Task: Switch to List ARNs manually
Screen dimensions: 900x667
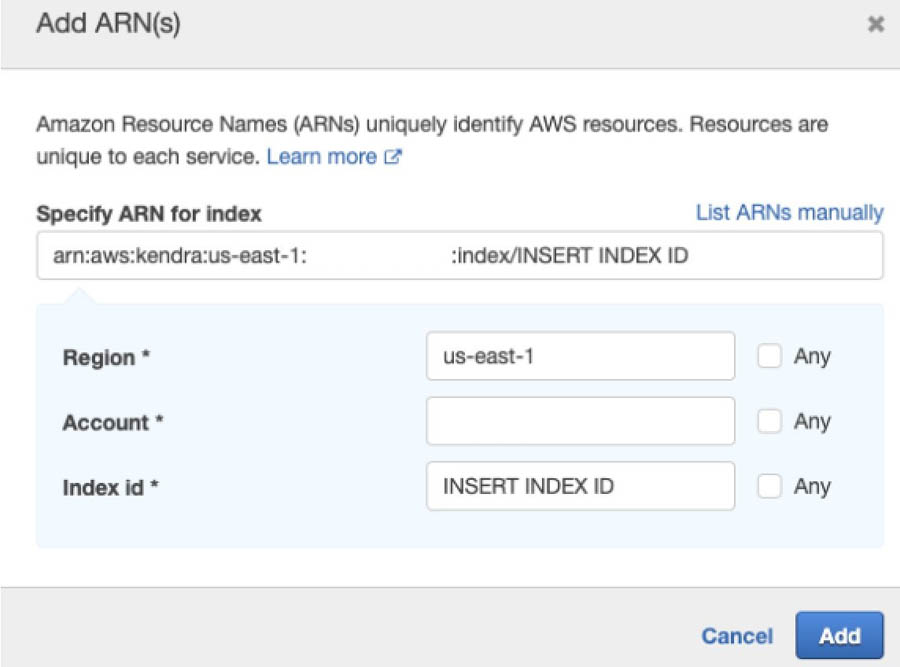Action: click(x=789, y=212)
